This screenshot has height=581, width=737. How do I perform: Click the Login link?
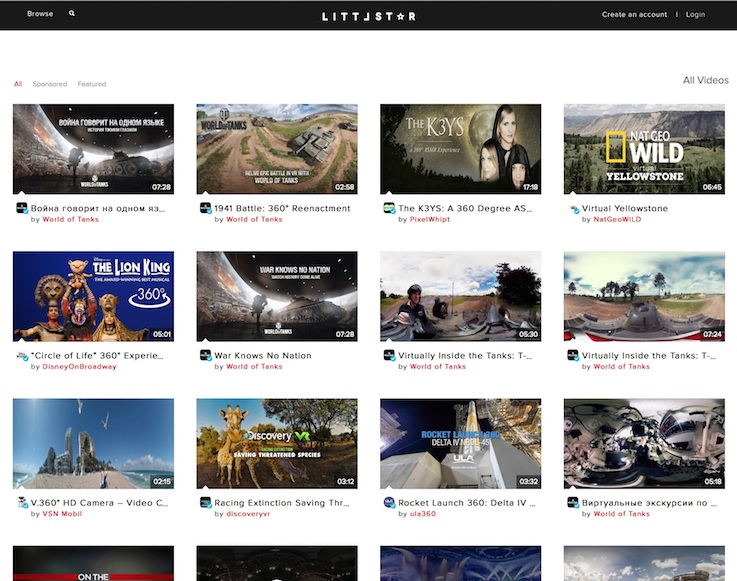click(695, 15)
